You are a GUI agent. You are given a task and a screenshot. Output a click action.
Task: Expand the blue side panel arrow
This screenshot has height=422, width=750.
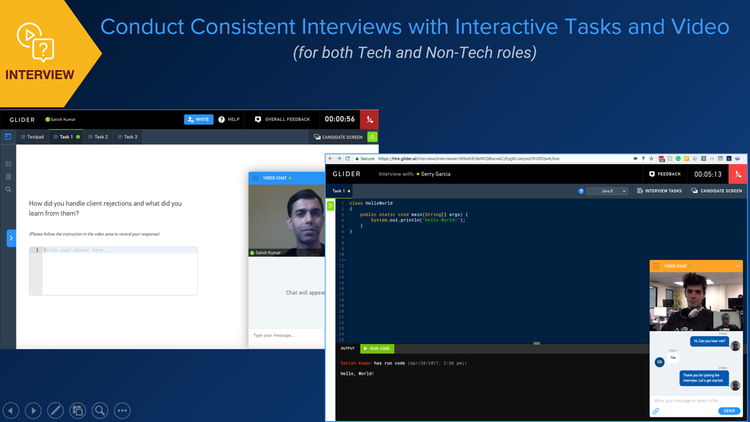(x=10, y=238)
